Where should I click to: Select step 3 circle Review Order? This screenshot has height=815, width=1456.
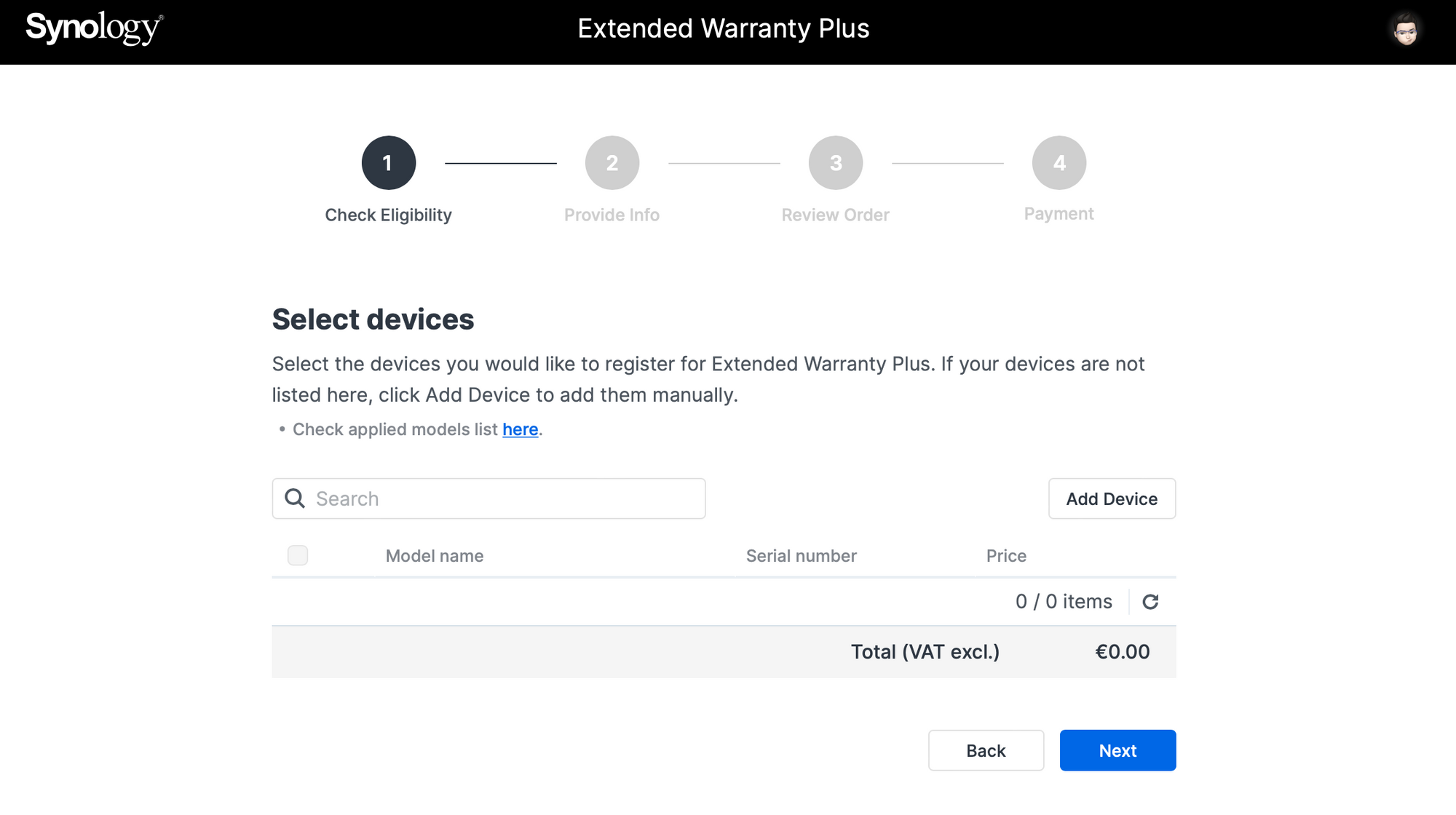tap(836, 163)
